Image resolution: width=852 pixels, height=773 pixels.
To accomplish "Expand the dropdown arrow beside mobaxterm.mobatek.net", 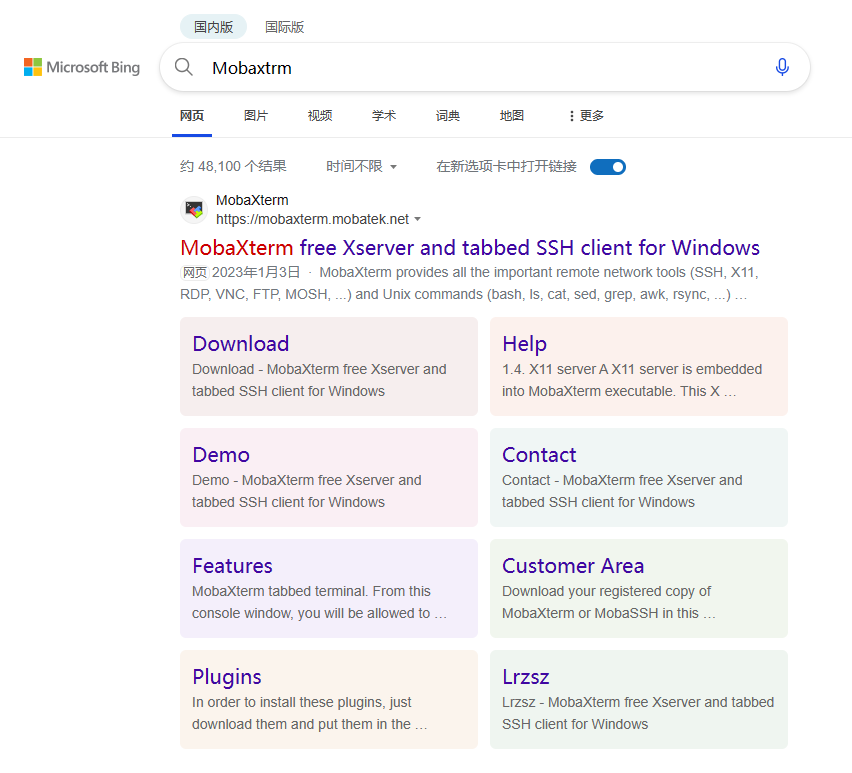I will coord(418,219).
